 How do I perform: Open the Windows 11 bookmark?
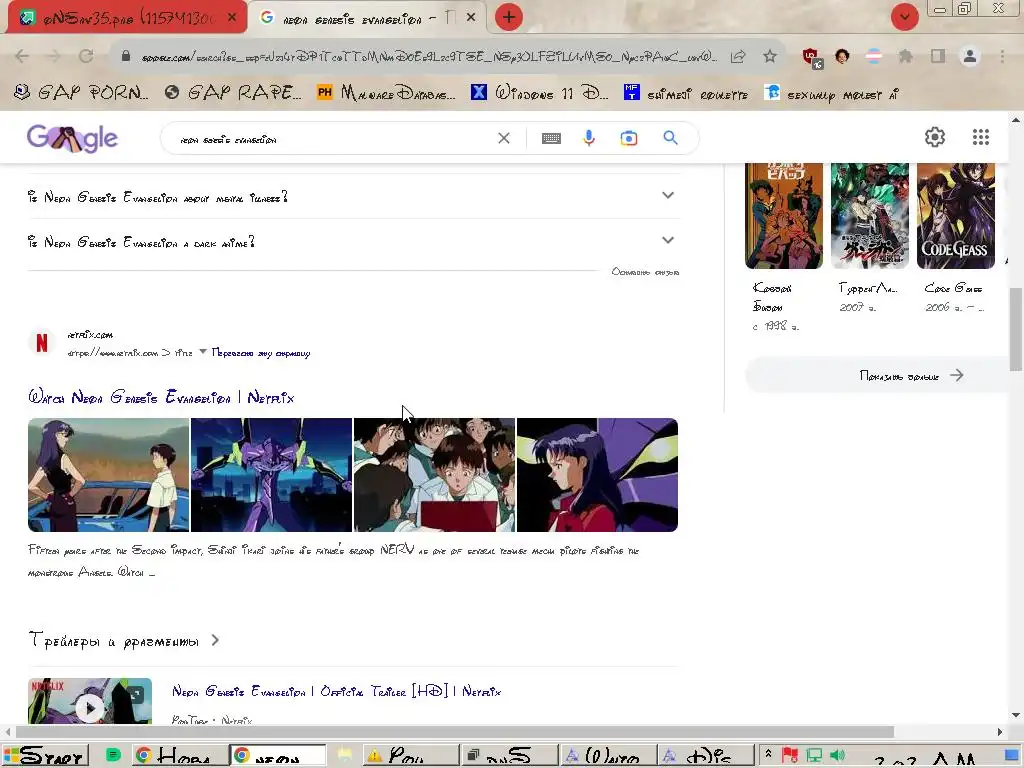(540, 93)
